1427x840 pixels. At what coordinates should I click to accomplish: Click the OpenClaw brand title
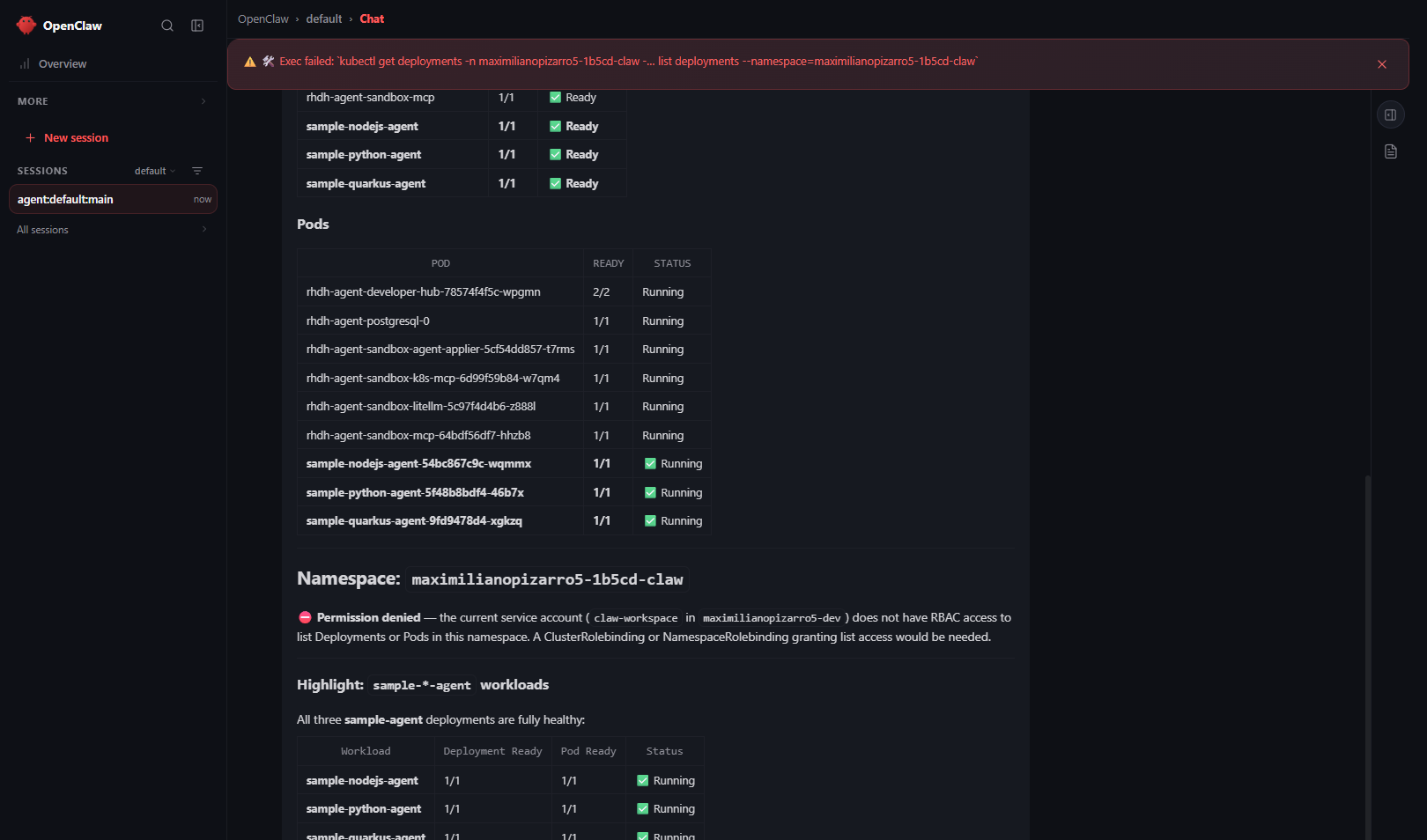pyautogui.click(x=72, y=26)
